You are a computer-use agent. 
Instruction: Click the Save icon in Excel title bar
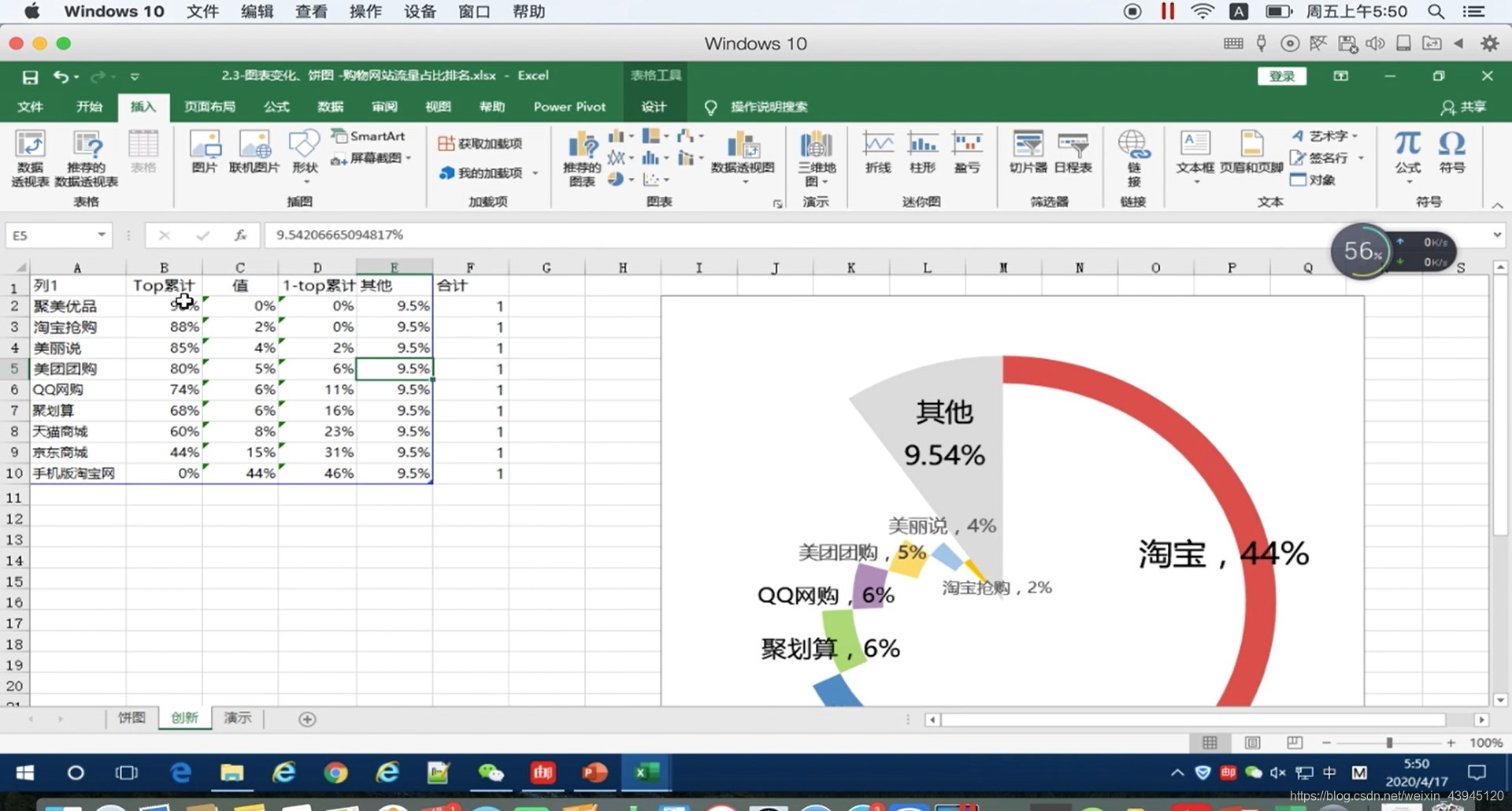(x=30, y=76)
